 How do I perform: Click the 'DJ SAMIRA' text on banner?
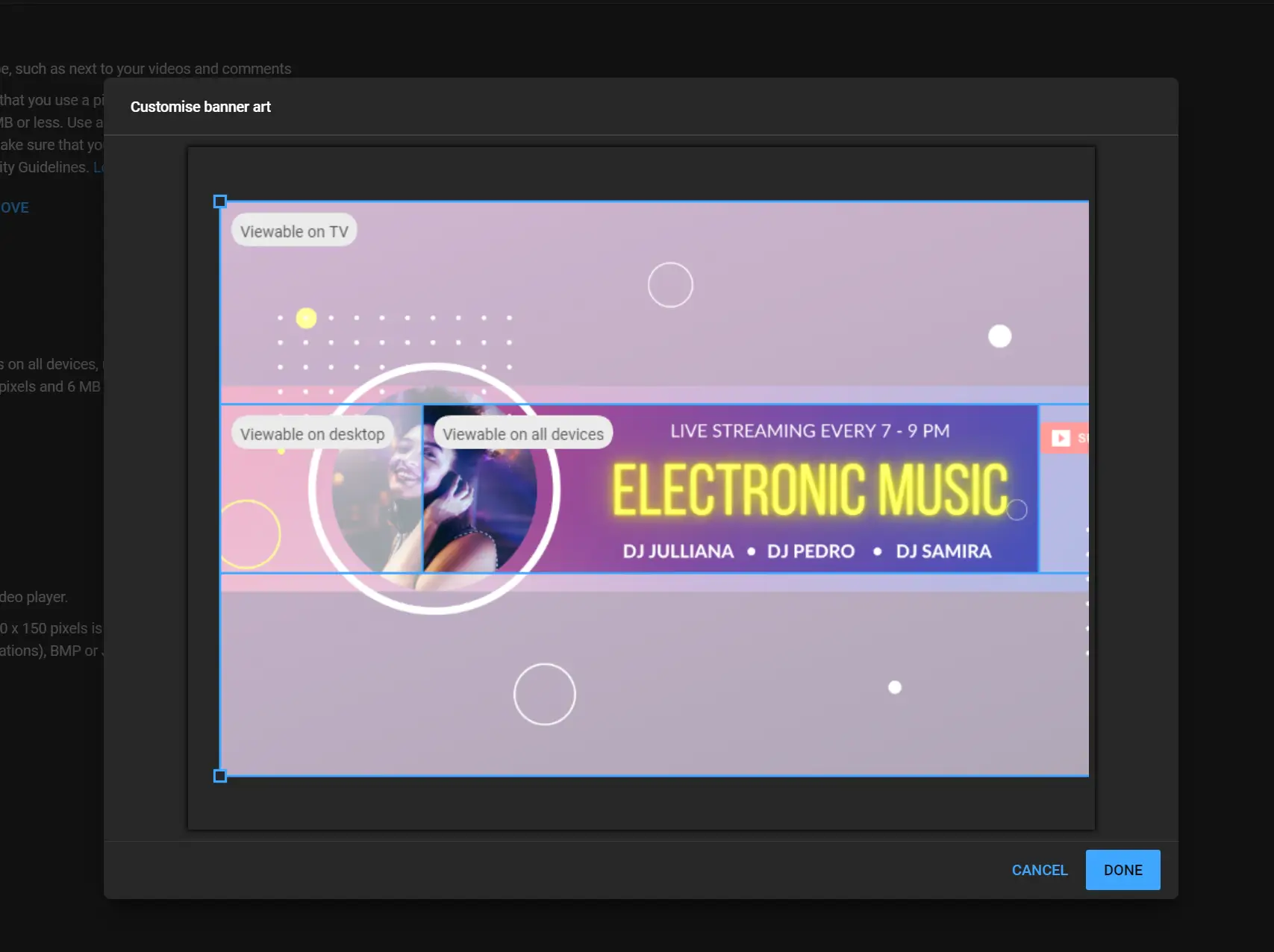click(943, 551)
